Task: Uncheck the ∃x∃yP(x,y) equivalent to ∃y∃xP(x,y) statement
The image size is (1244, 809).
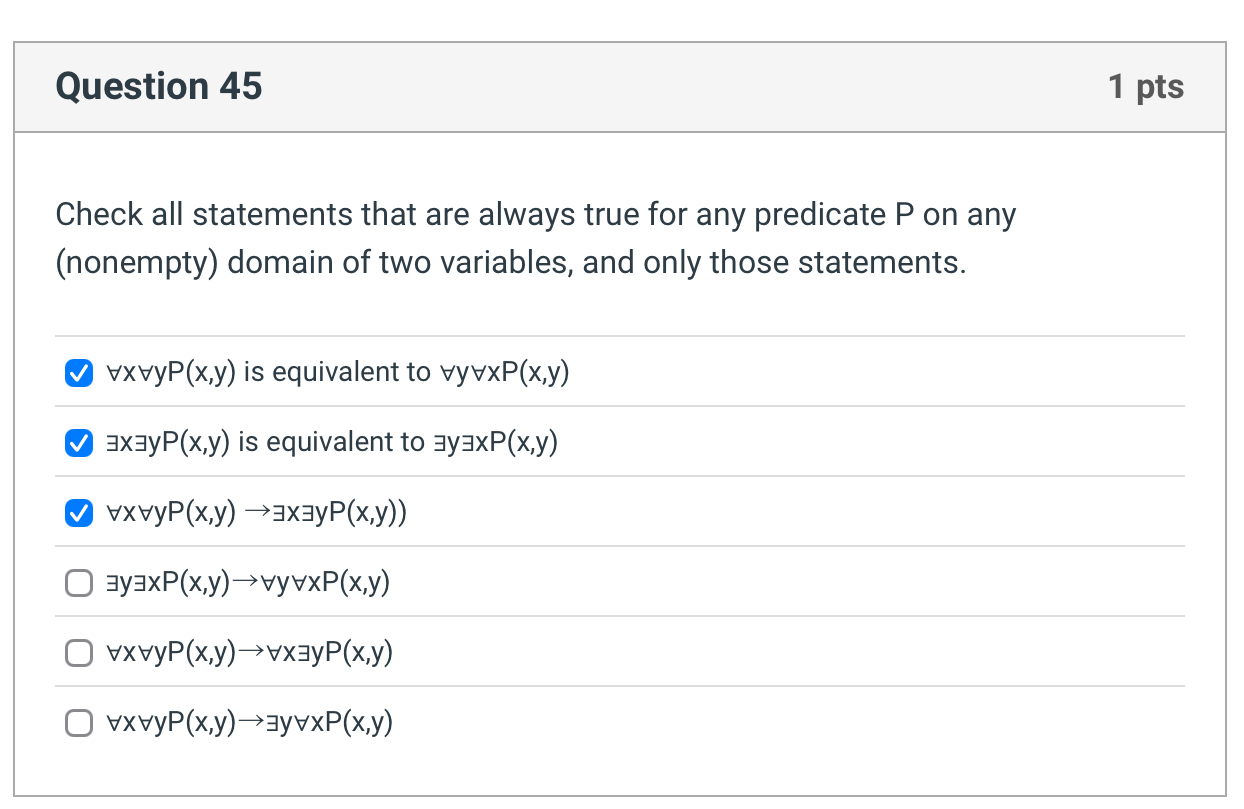Action: 78,442
